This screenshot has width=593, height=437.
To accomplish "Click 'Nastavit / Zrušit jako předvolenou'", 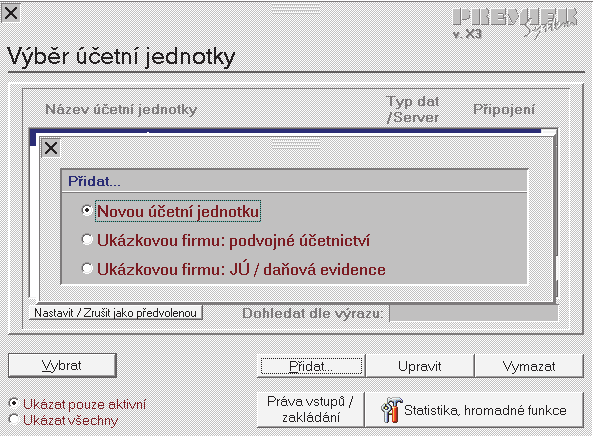I will point(116,313).
